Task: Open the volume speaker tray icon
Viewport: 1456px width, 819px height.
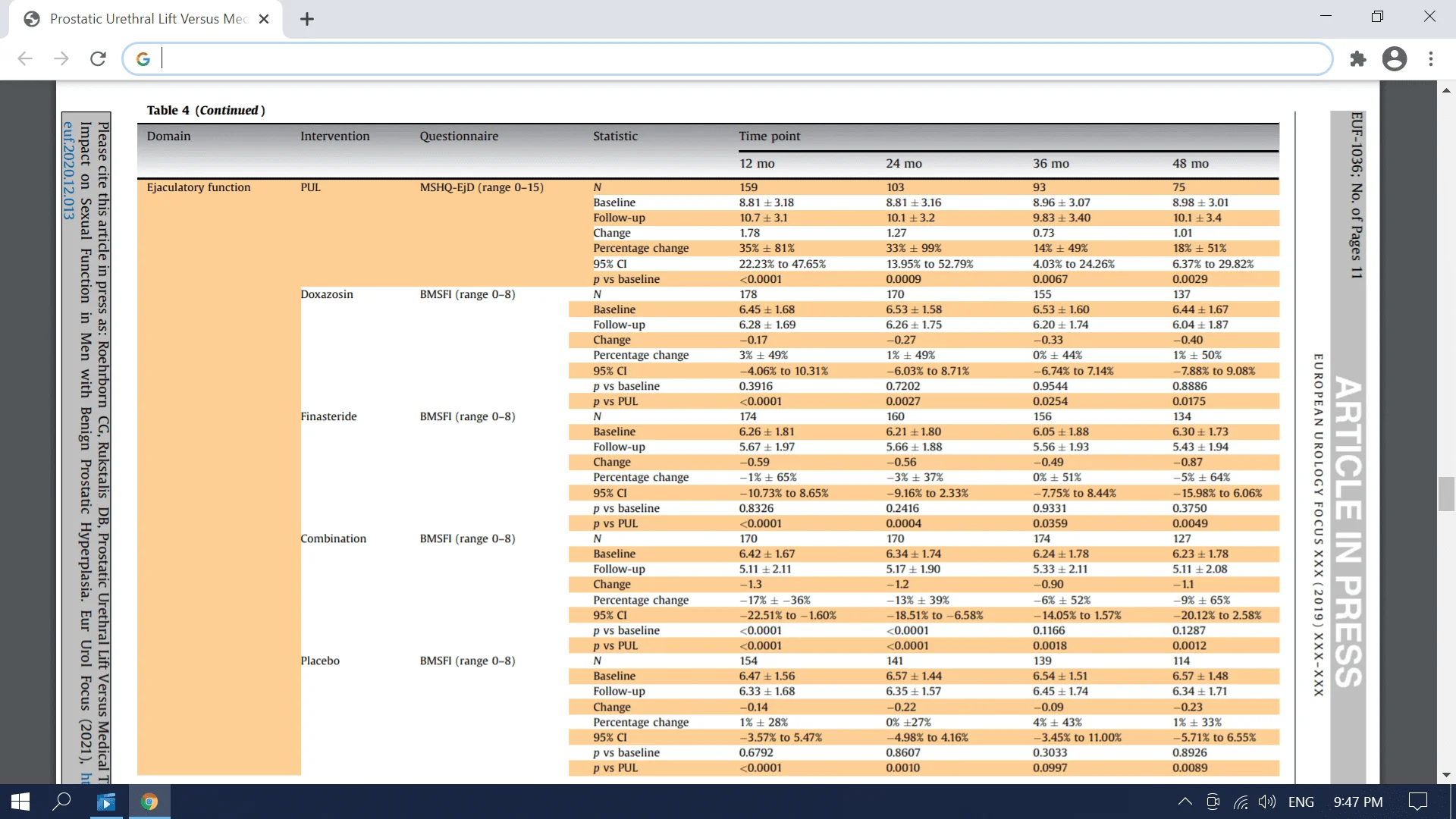Action: coord(1267,802)
